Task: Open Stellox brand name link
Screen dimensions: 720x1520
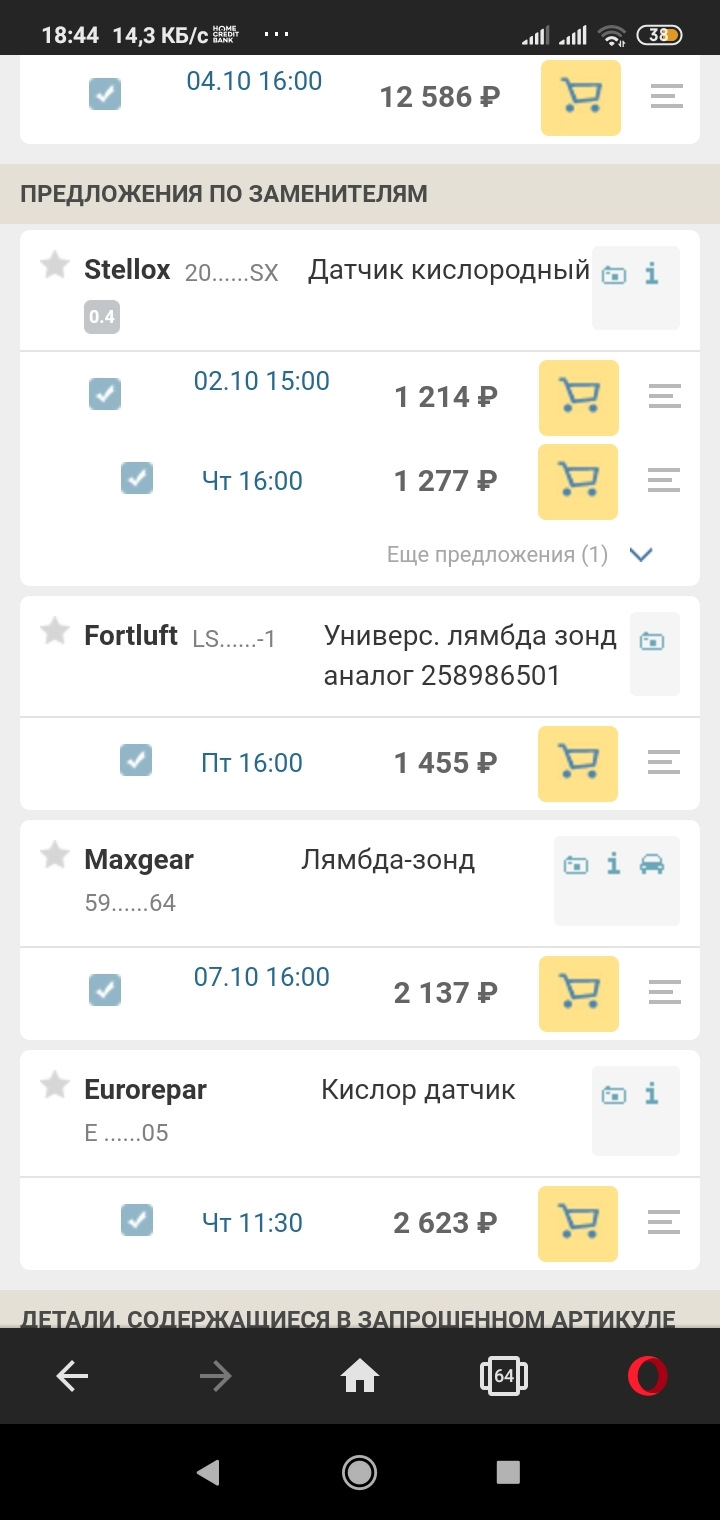Action: (x=127, y=269)
